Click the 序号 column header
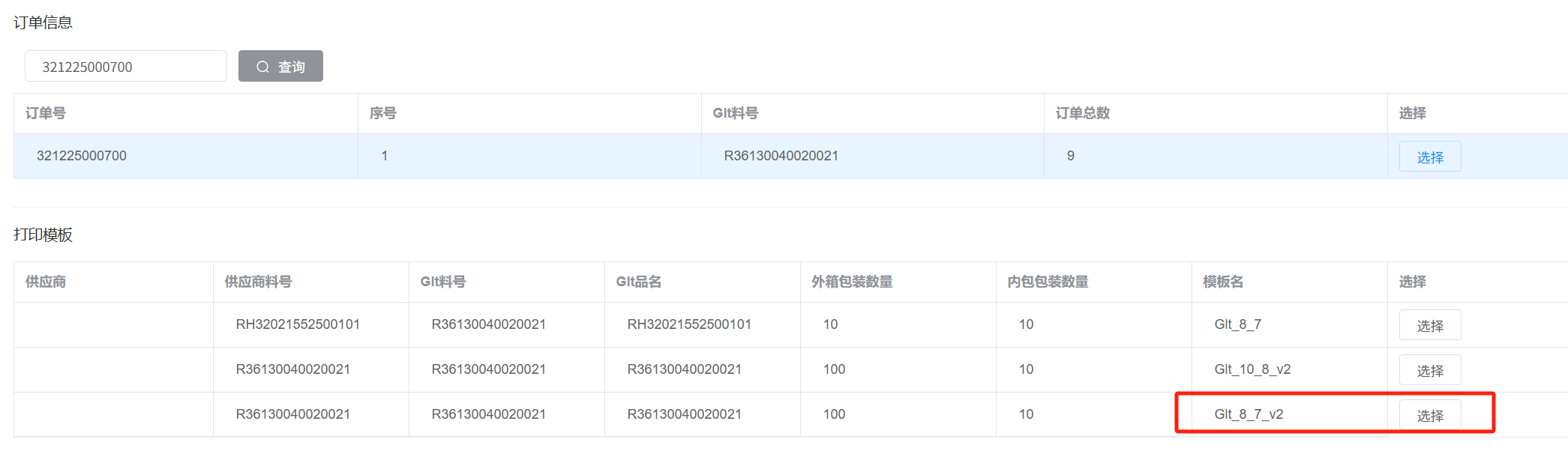Screen dimensions: 1568x454 [x=383, y=113]
